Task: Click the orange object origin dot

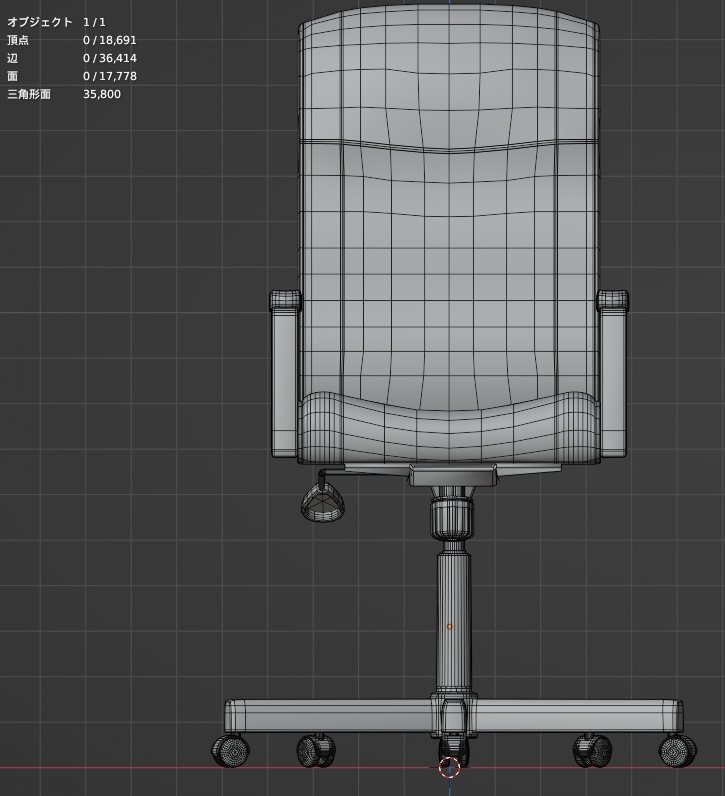Action: pos(449,627)
